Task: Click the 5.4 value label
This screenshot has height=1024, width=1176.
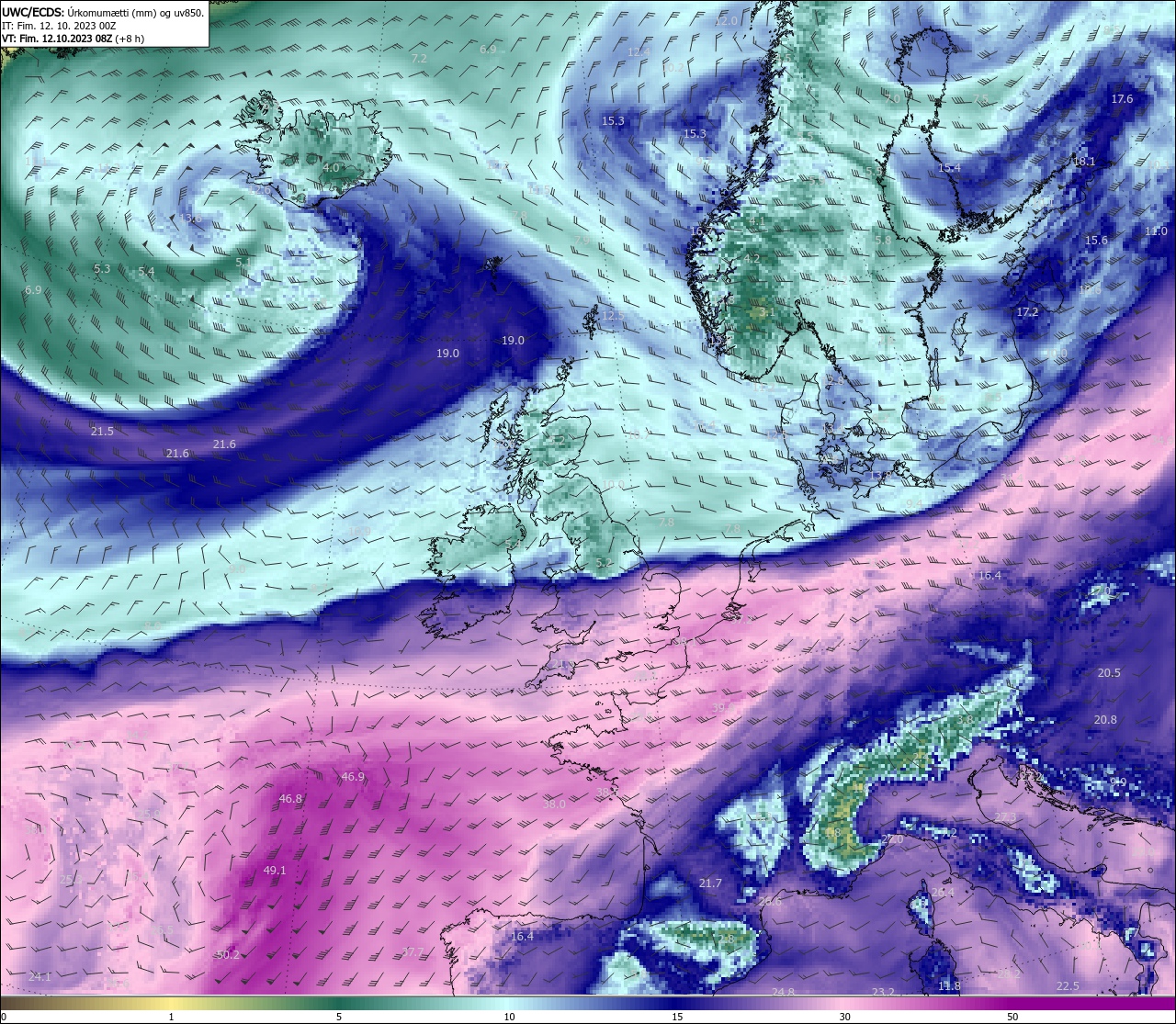Action: pyautogui.click(x=146, y=272)
